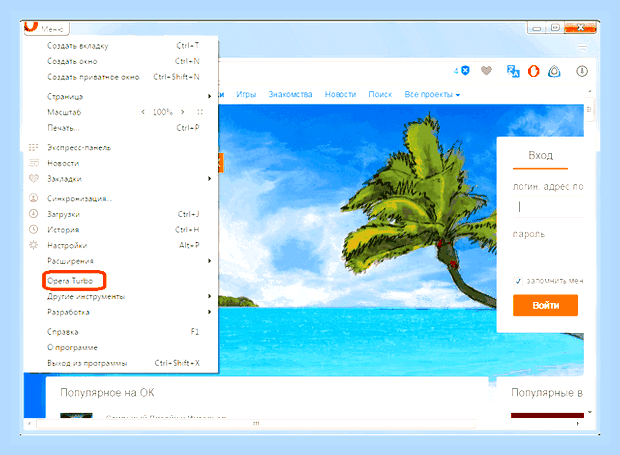Open the Игры link
Screen dimensions: 620x455
click(x=246, y=94)
